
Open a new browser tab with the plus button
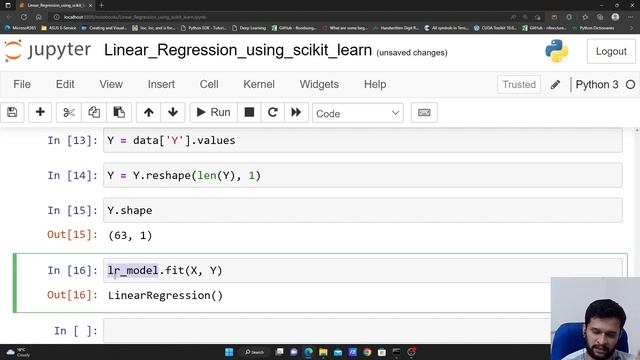pyautogui.click(x=102, y=5)
